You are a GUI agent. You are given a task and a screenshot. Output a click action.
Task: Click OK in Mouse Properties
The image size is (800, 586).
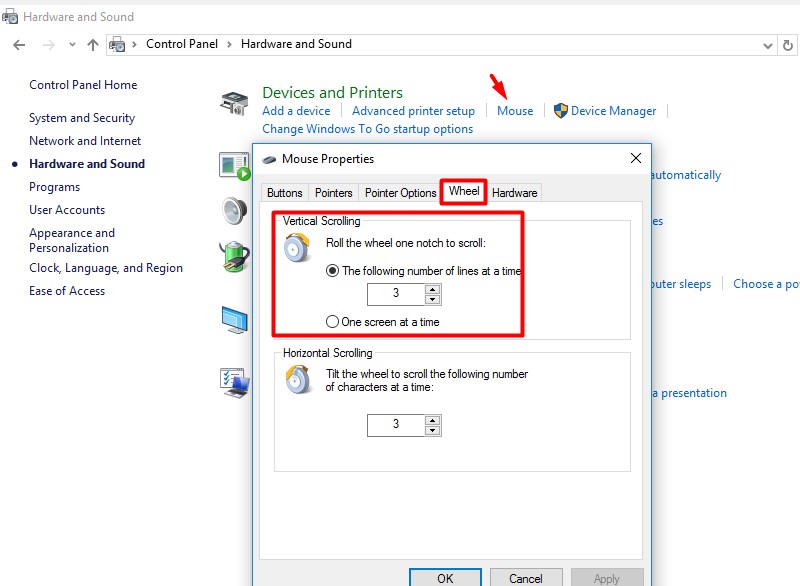click(445, 578)
